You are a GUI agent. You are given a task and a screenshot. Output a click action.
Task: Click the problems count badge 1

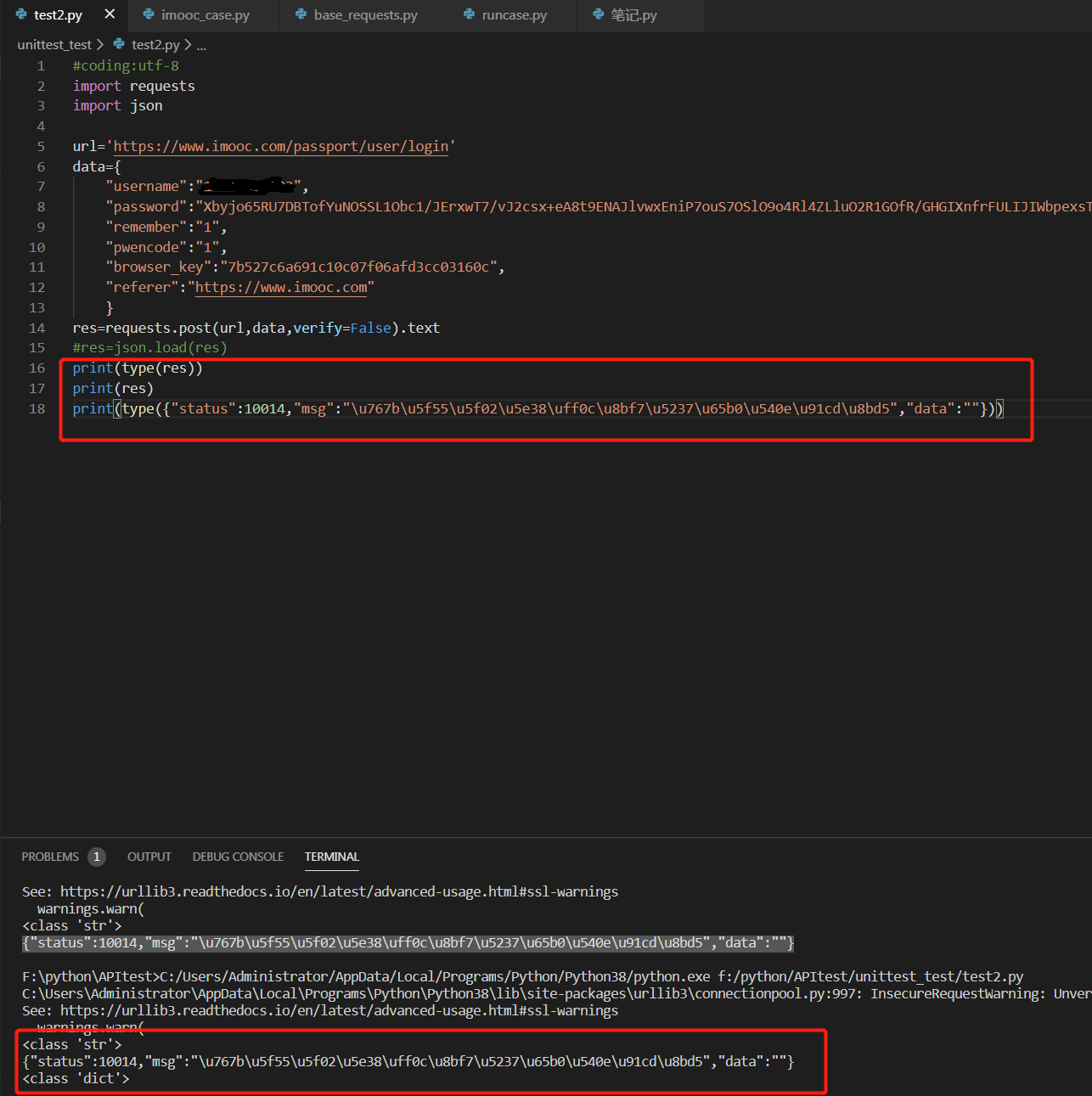[97, 857]
